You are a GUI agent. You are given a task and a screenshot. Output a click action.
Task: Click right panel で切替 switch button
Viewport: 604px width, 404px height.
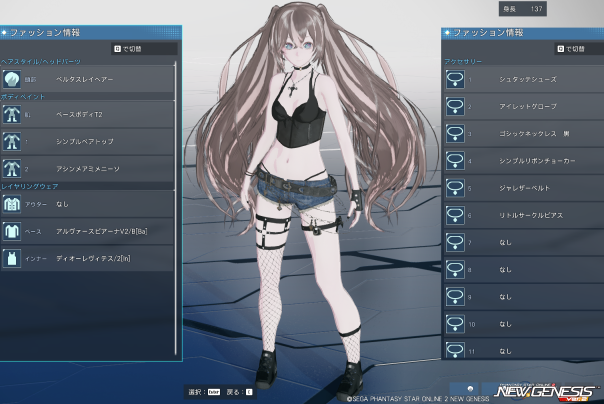point(579,49)
